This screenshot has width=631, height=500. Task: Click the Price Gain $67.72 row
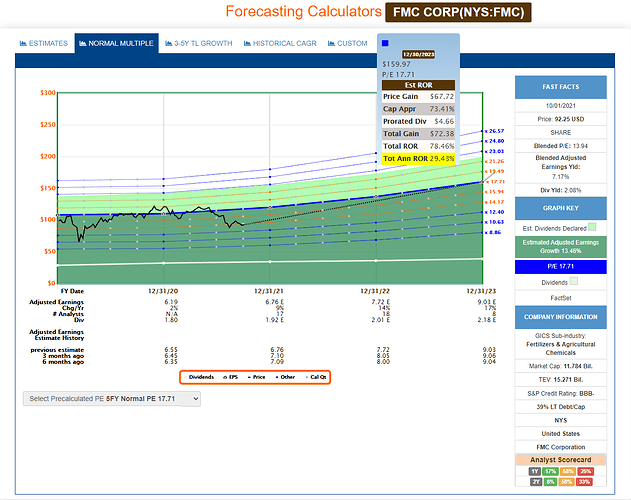coord(419,97)
